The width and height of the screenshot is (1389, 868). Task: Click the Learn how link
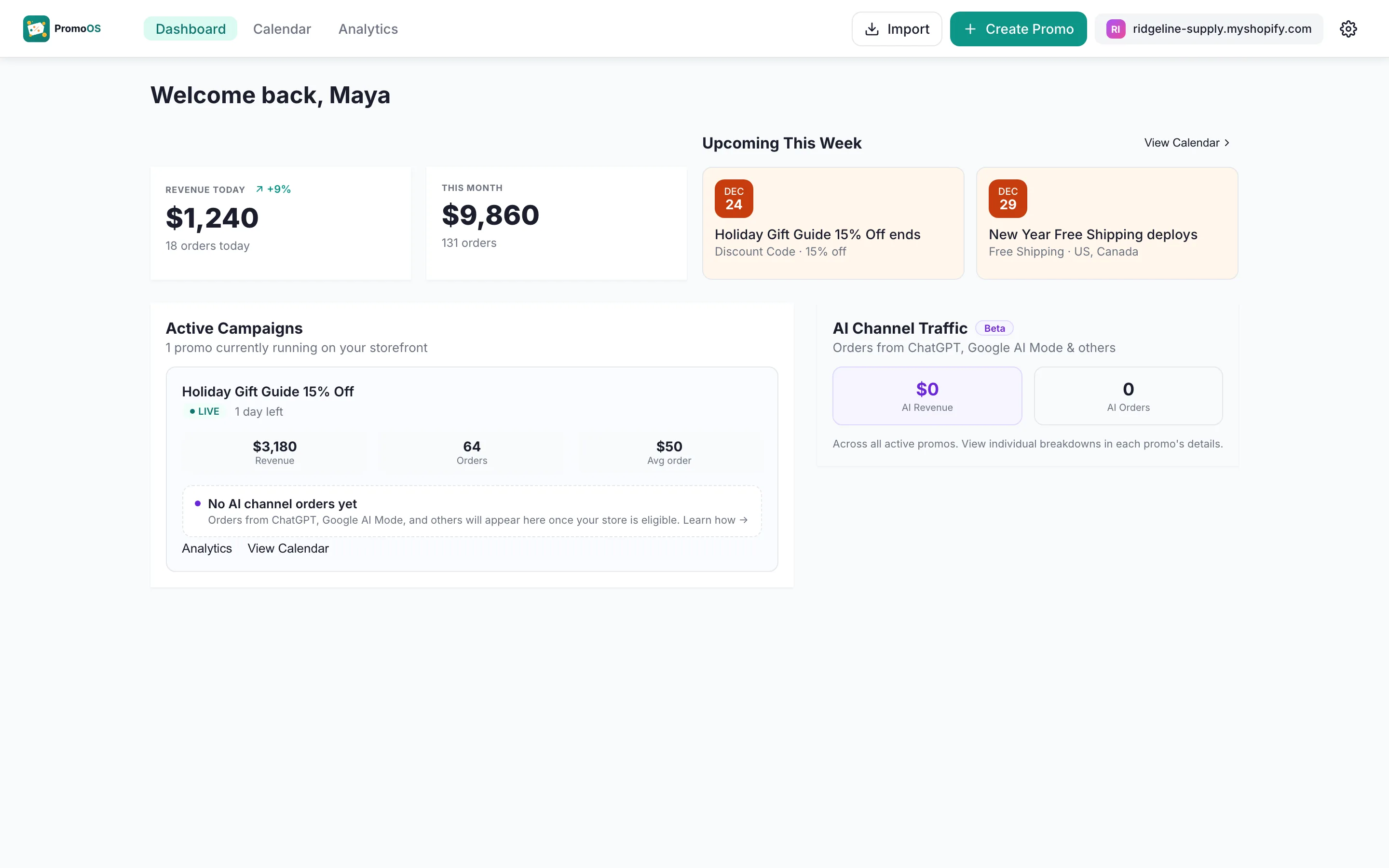point(715,520)
